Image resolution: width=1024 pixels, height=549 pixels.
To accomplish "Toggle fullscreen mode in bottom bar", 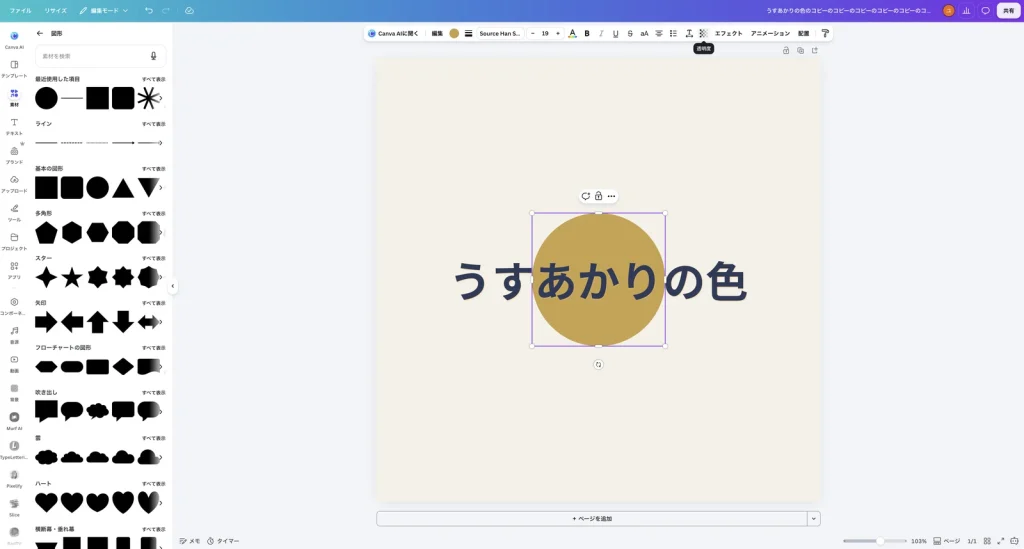I will pyautogui.click(x=1000, y=541).
